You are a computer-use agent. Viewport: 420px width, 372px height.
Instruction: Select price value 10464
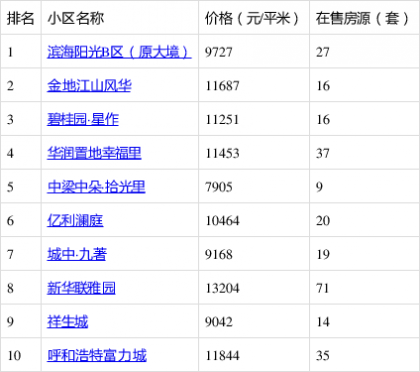222,221
